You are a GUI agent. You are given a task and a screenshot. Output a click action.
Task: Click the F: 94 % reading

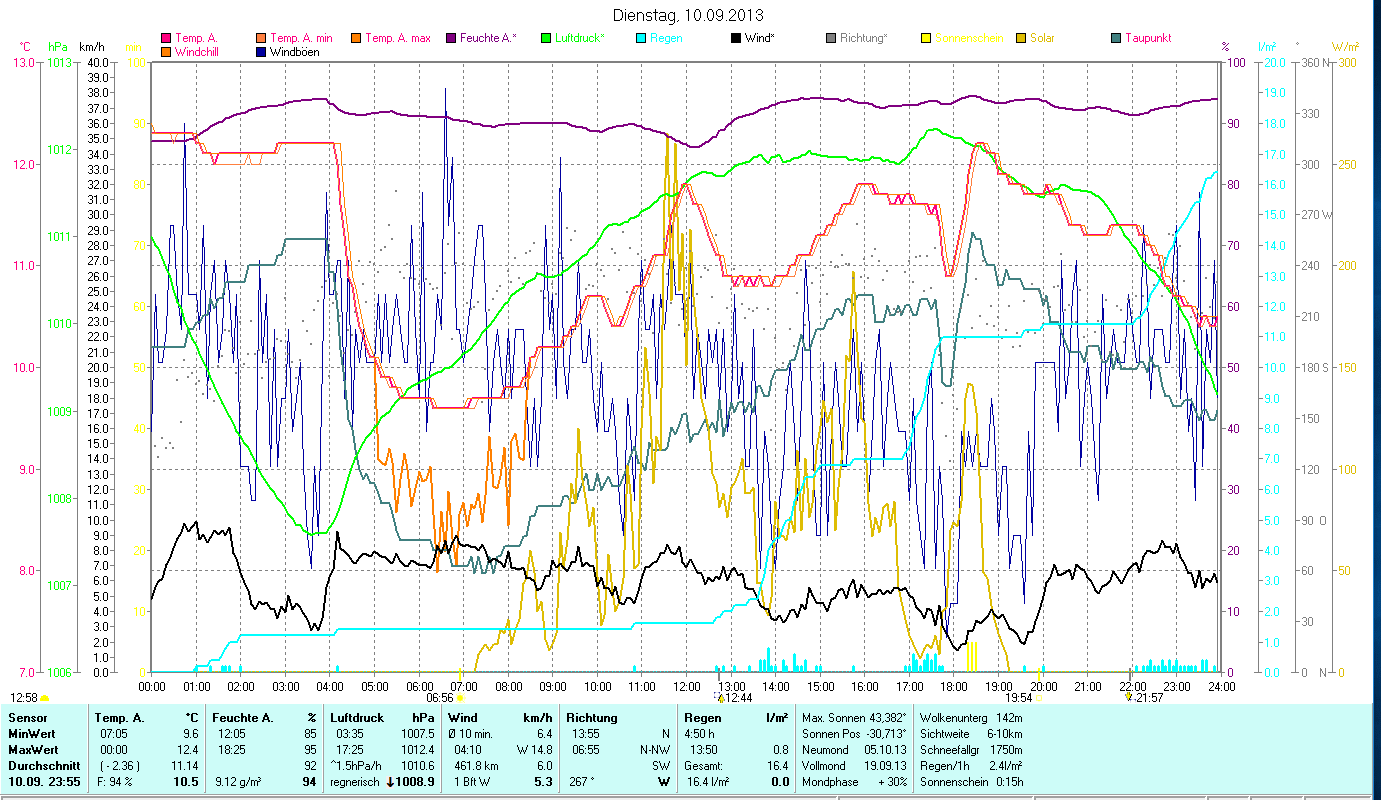(114, 782)
